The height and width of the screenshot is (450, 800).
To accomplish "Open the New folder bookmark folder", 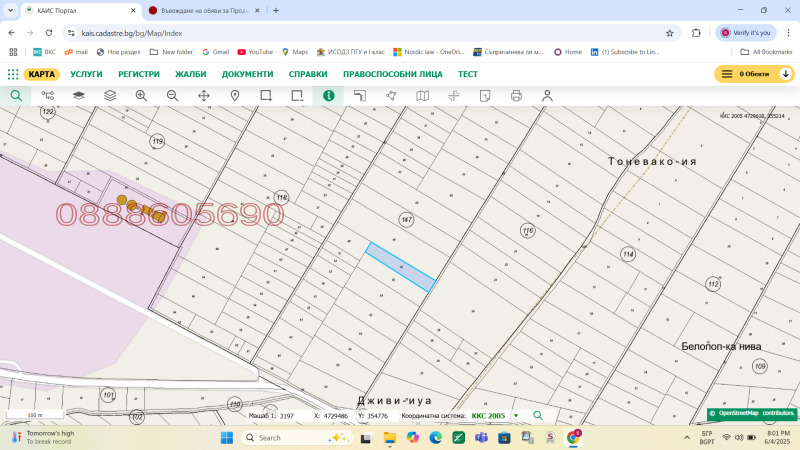I will 171,52.
